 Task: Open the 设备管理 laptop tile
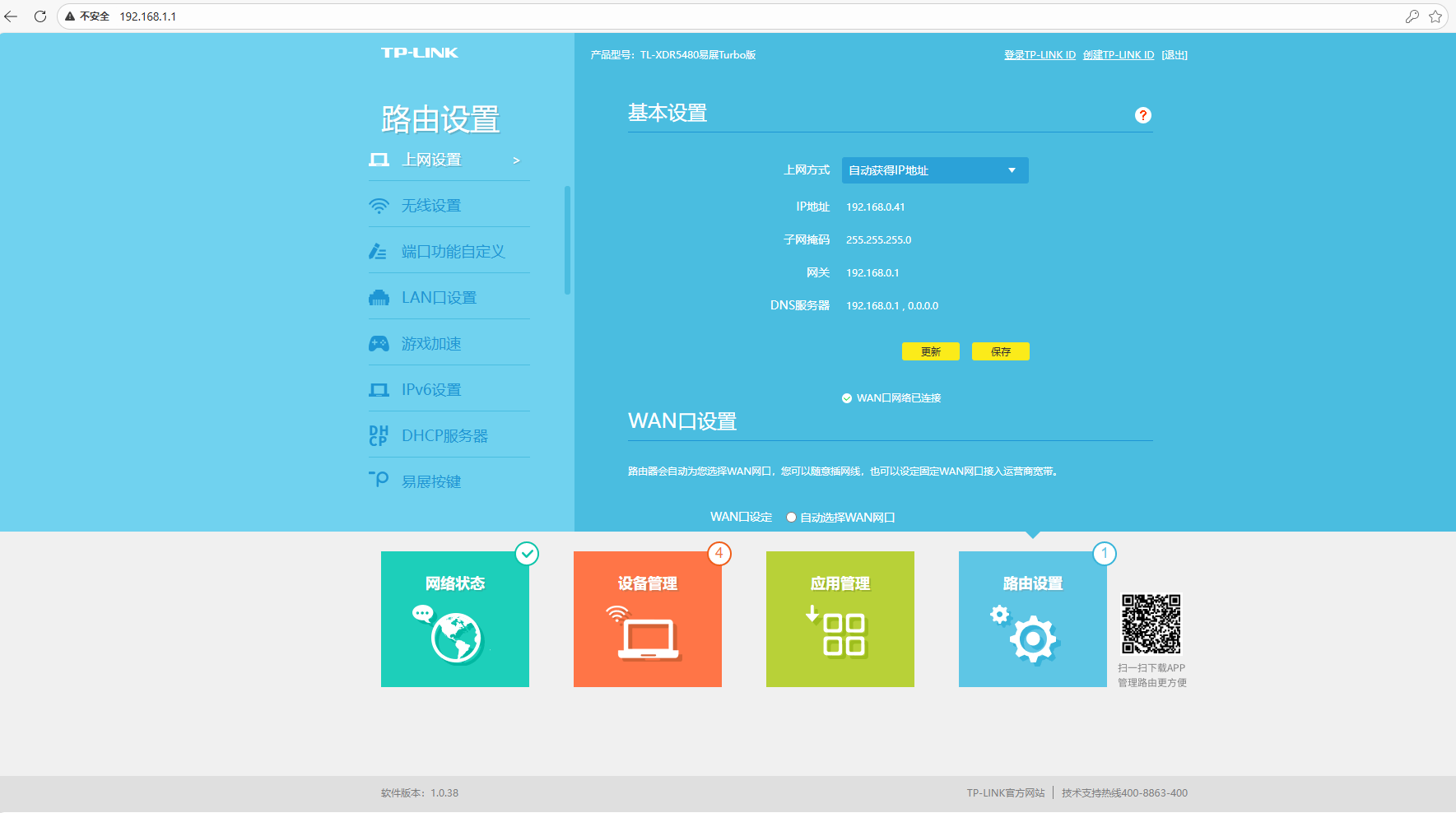[x=648, y=619]
